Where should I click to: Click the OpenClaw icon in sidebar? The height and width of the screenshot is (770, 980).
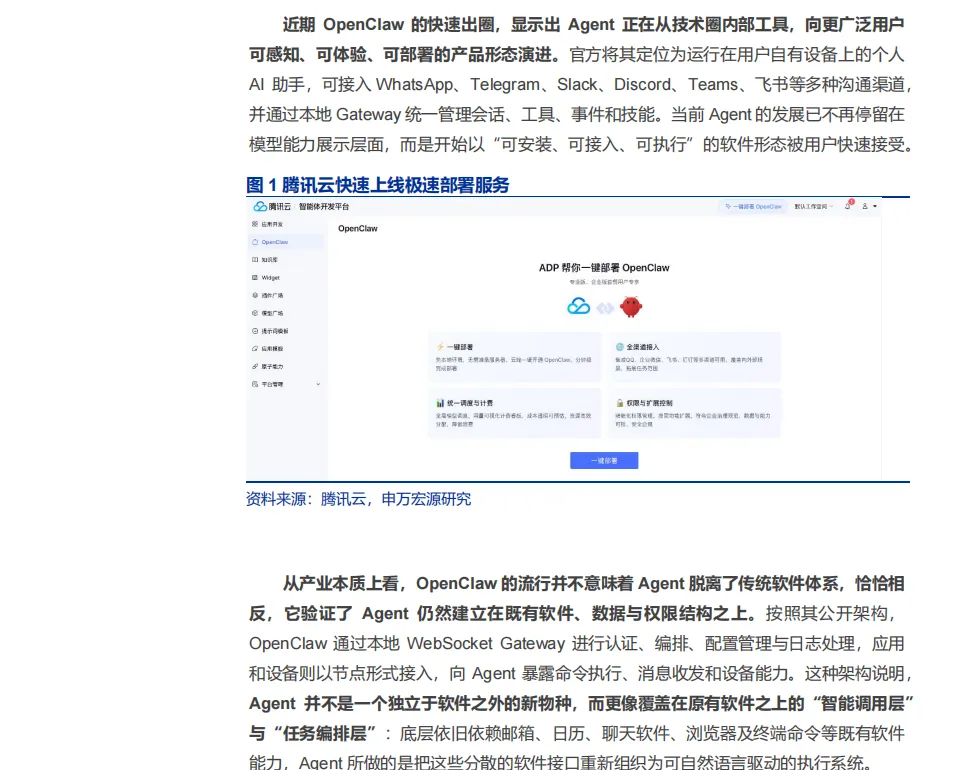[254, 242]
